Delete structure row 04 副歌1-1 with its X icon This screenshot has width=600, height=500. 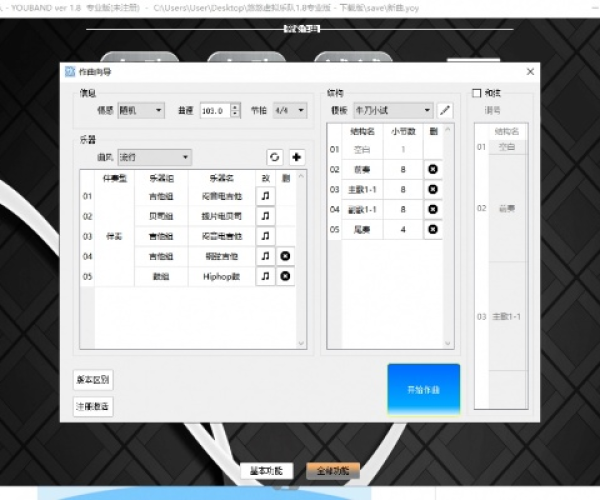[433, 209]
